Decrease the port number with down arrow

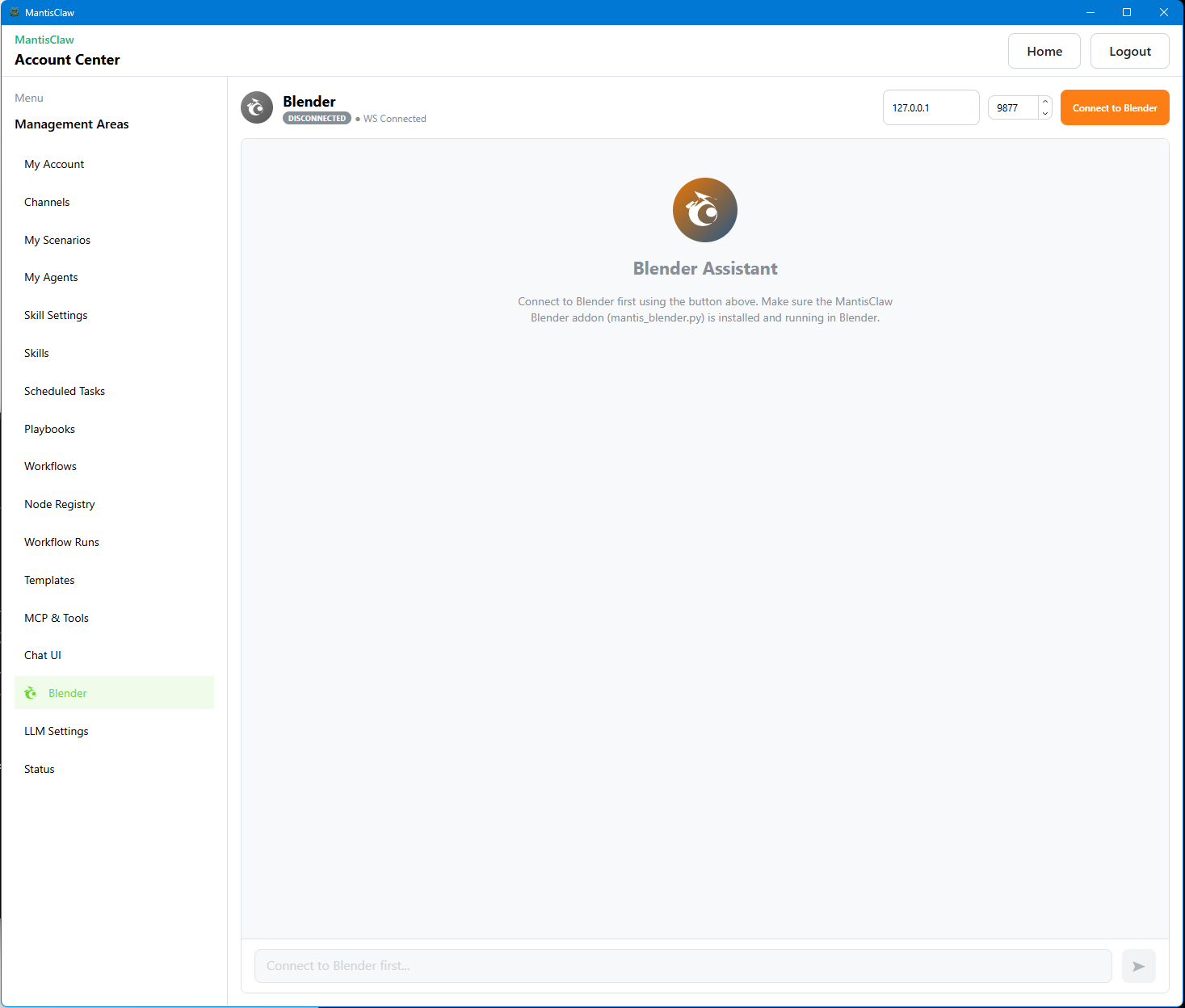(x=1044, y=114)
